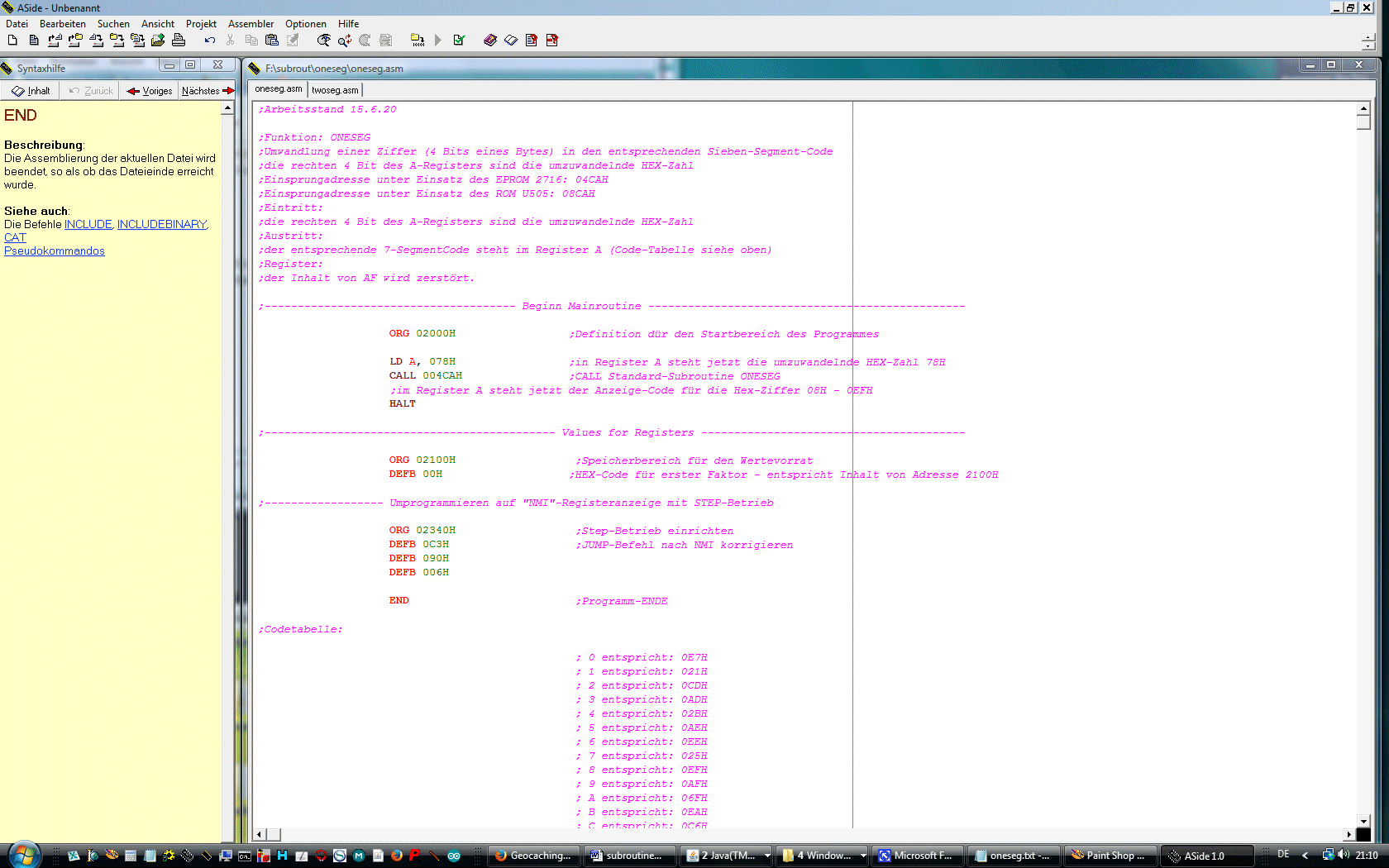Click editor horizontal scrollbar left arrow
Image resolution: width=1389 pixels, height=868 pixels.
click(x=260, y=835)
